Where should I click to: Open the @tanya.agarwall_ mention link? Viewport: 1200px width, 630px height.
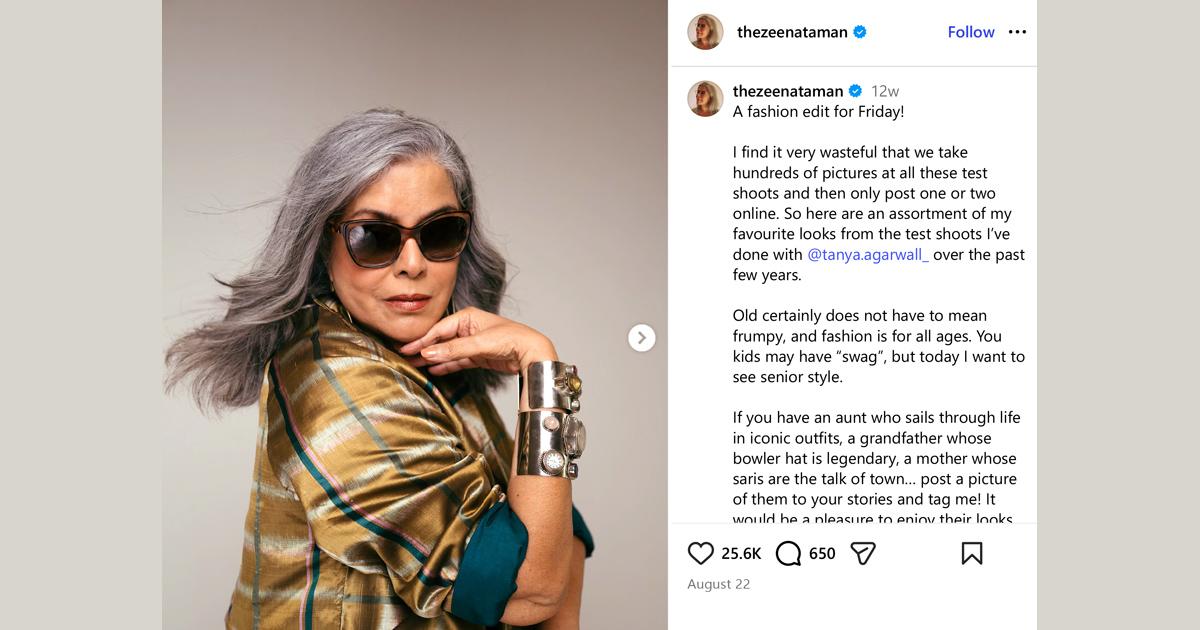pos(868,255)
